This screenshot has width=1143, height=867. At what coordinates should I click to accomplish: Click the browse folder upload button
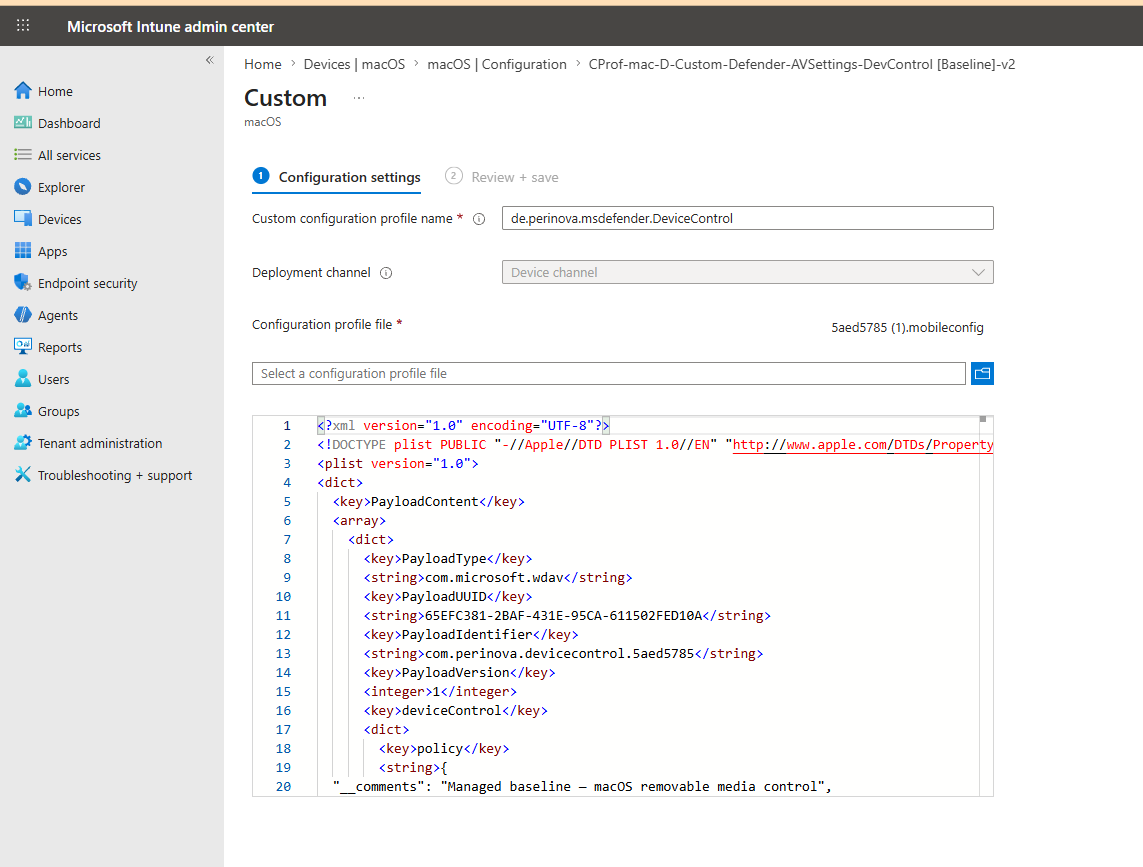[x=982, y=373]
